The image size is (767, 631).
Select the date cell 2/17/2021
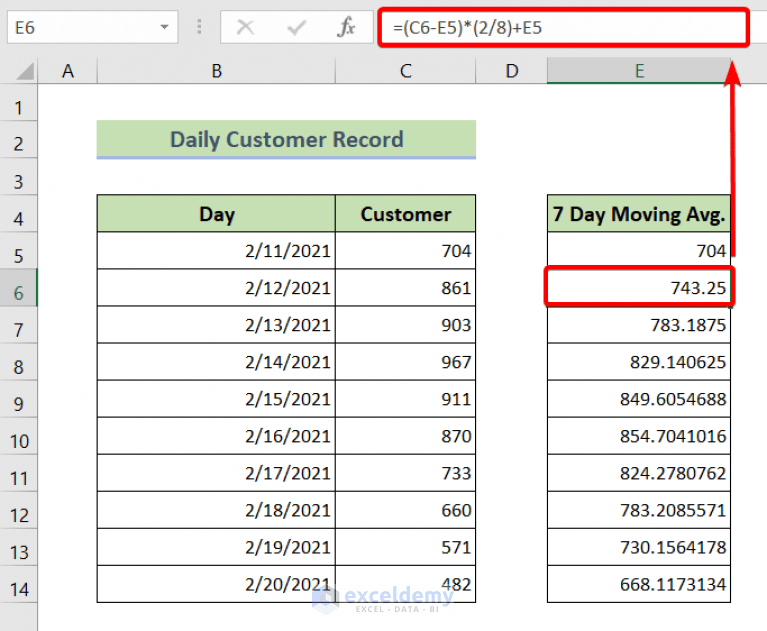click(x=216, y=473)
